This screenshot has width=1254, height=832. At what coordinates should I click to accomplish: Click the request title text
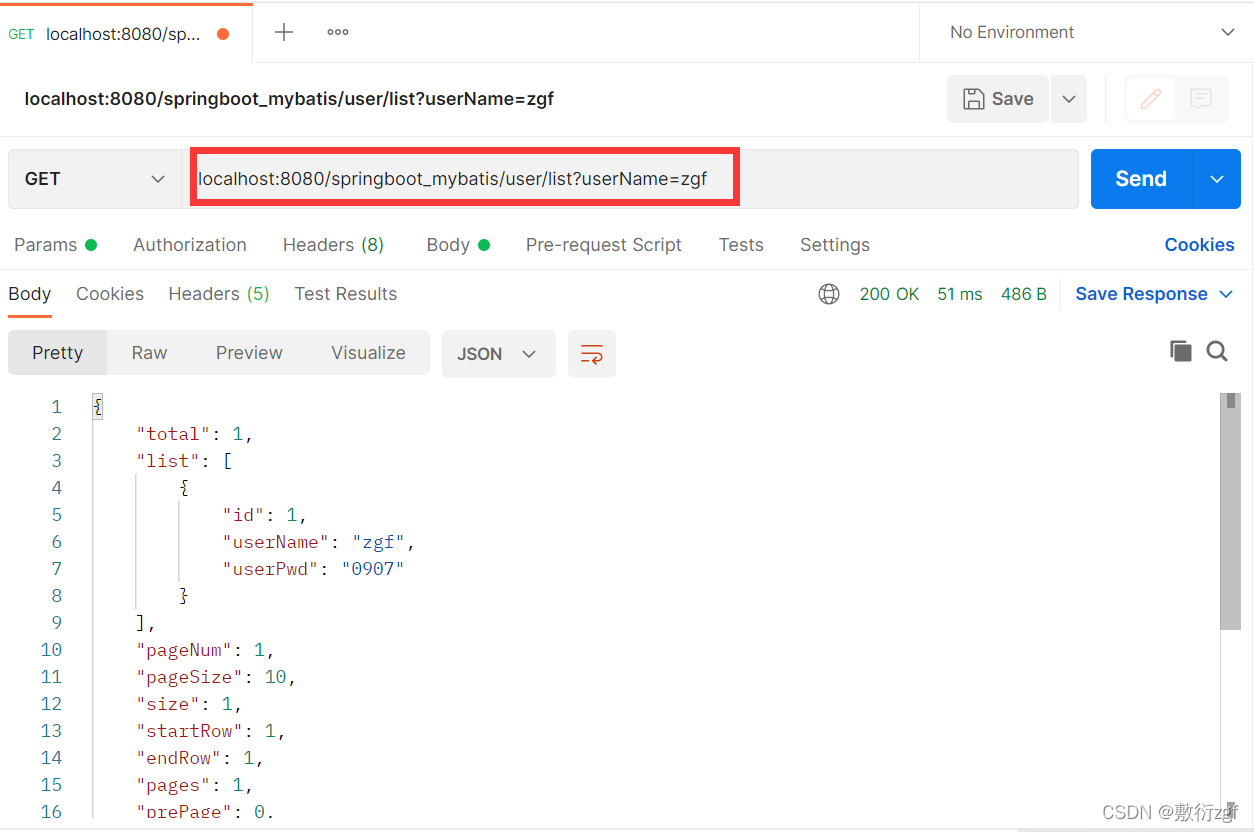point(289,99)
